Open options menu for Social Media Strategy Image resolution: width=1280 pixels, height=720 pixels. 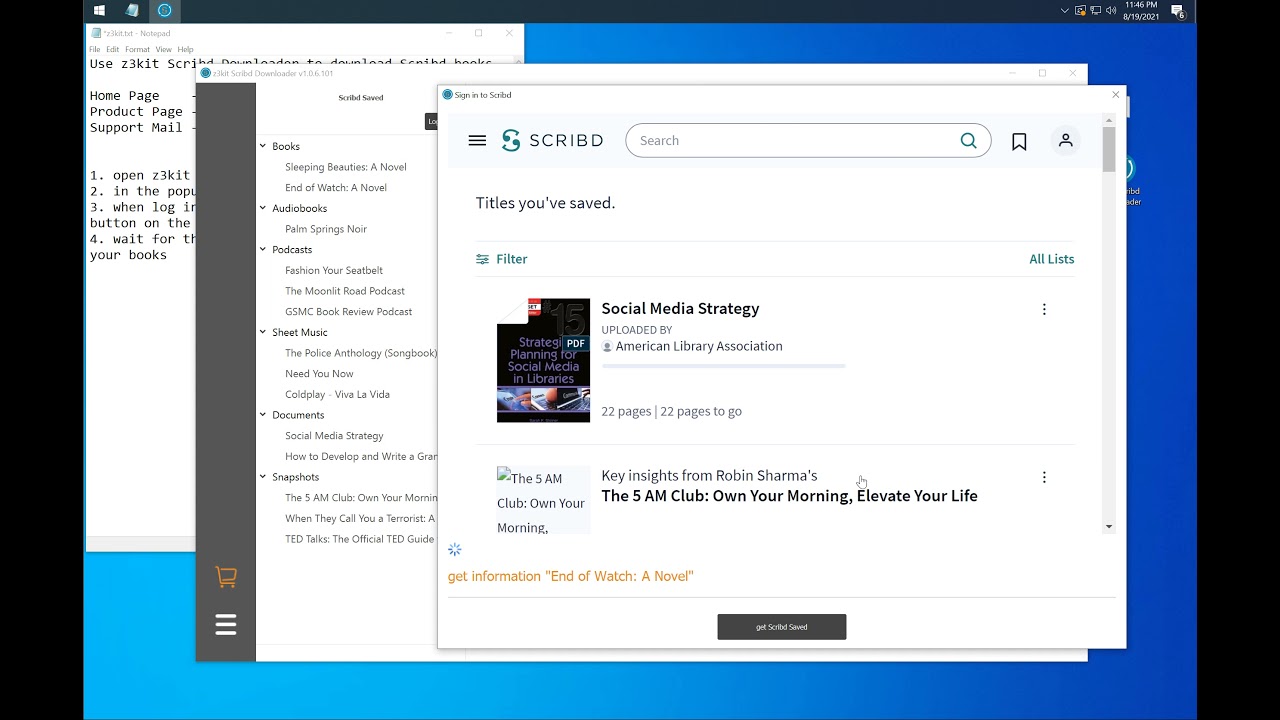(x=1044, y=310)
